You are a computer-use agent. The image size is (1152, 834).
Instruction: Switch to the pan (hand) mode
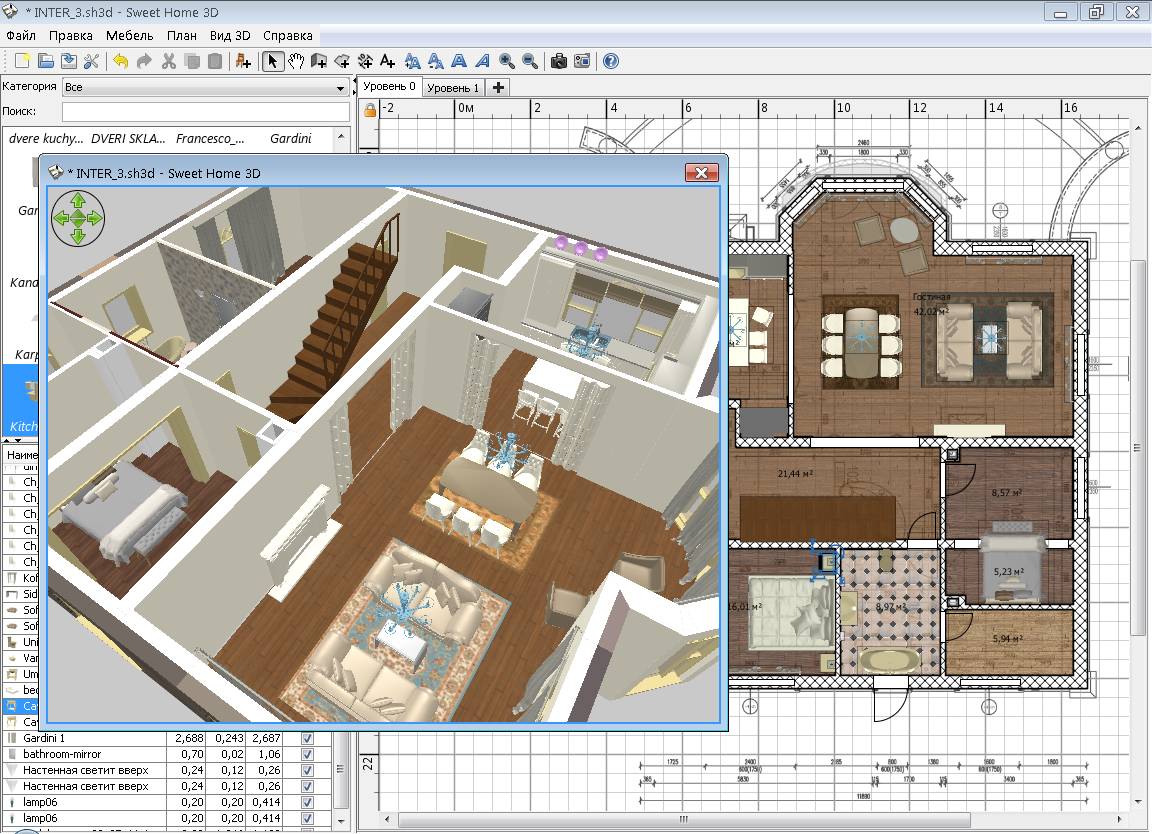point(297,61)
